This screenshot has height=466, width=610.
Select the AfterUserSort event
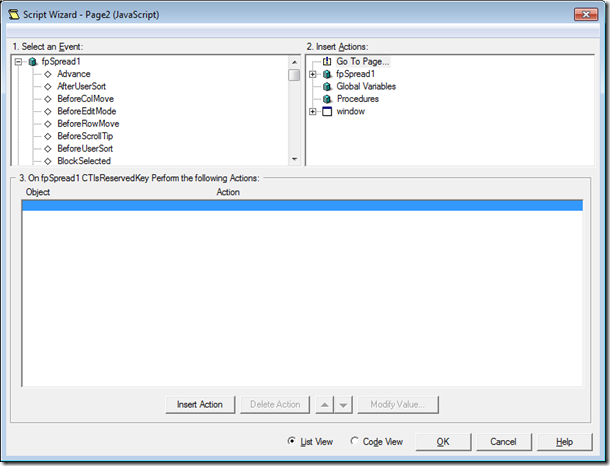[81, 86]
